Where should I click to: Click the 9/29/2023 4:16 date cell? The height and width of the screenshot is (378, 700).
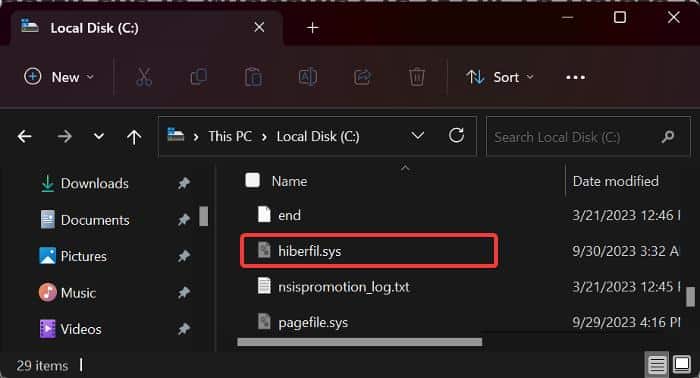pos(626,323)
